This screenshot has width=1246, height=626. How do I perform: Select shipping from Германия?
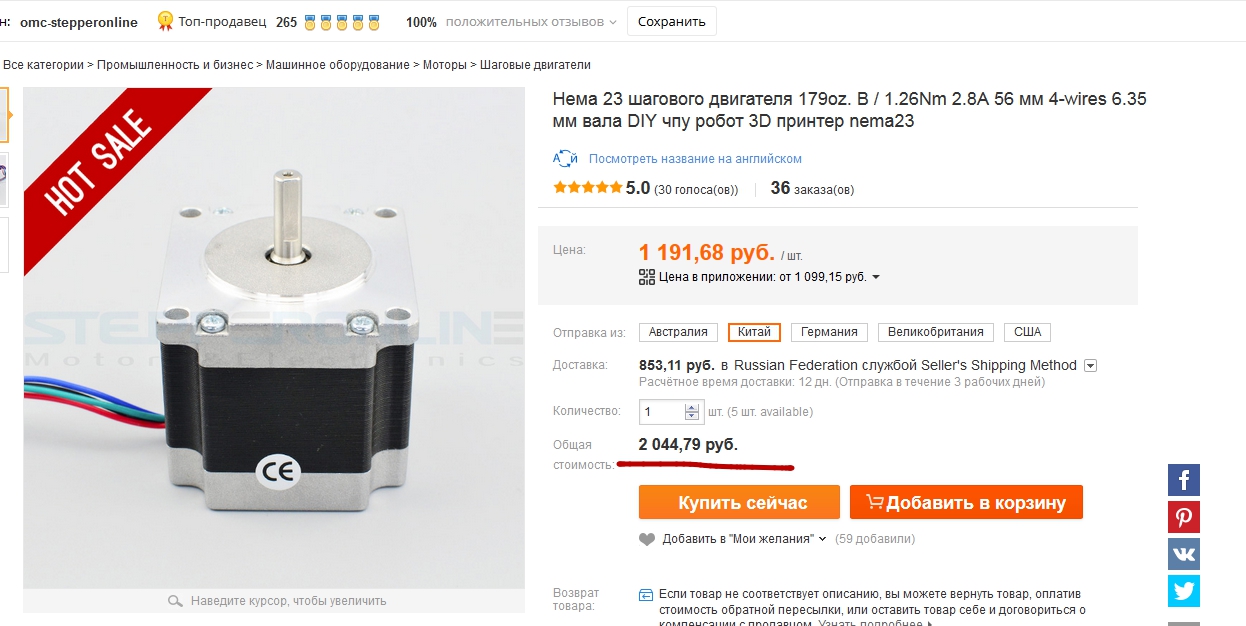(x=829, y=332)
